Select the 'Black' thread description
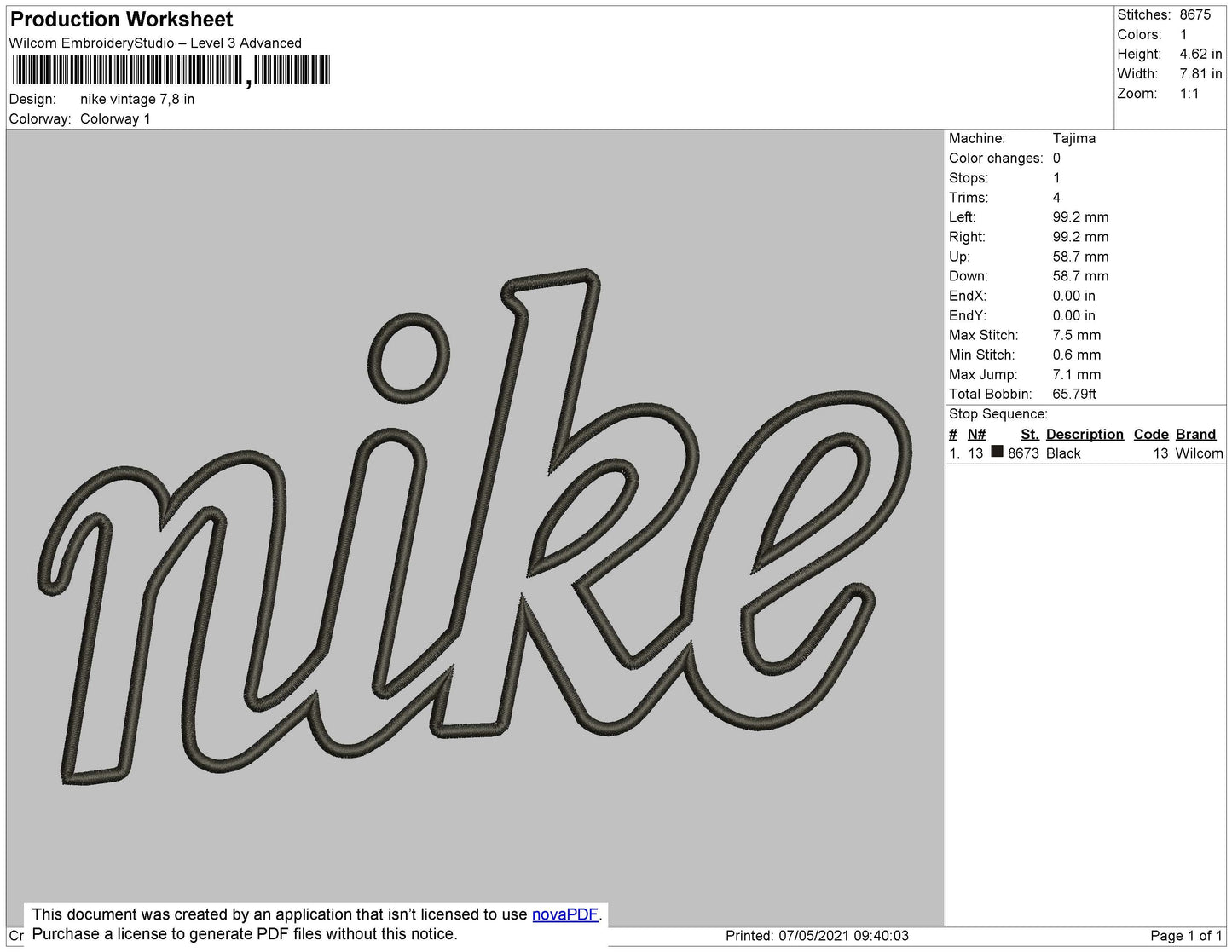The image size is (1232, 952). [x=1063, y=453]
